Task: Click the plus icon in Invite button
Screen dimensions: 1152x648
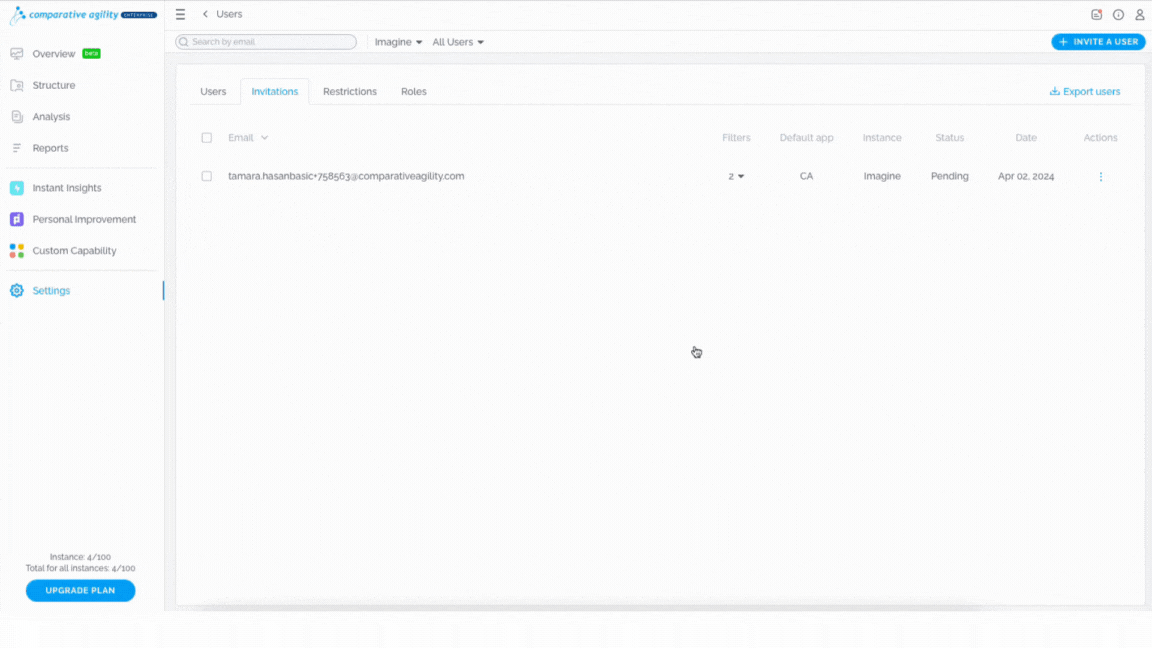Action: pyautogui.click(x=1062, y=42)
